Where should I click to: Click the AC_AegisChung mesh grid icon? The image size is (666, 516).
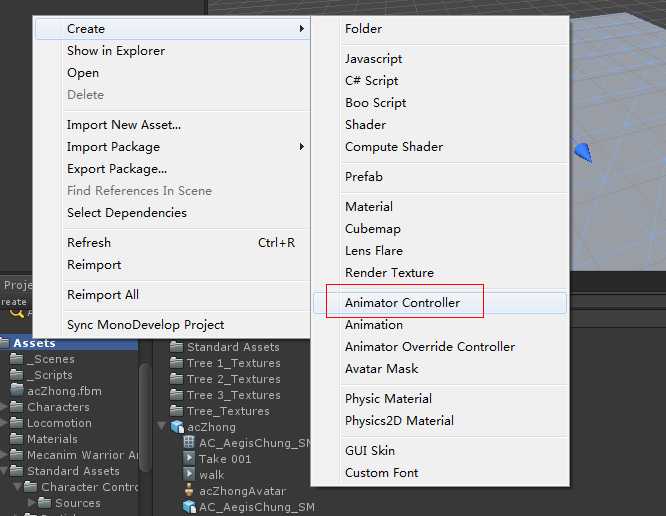[x=189, y=443]
